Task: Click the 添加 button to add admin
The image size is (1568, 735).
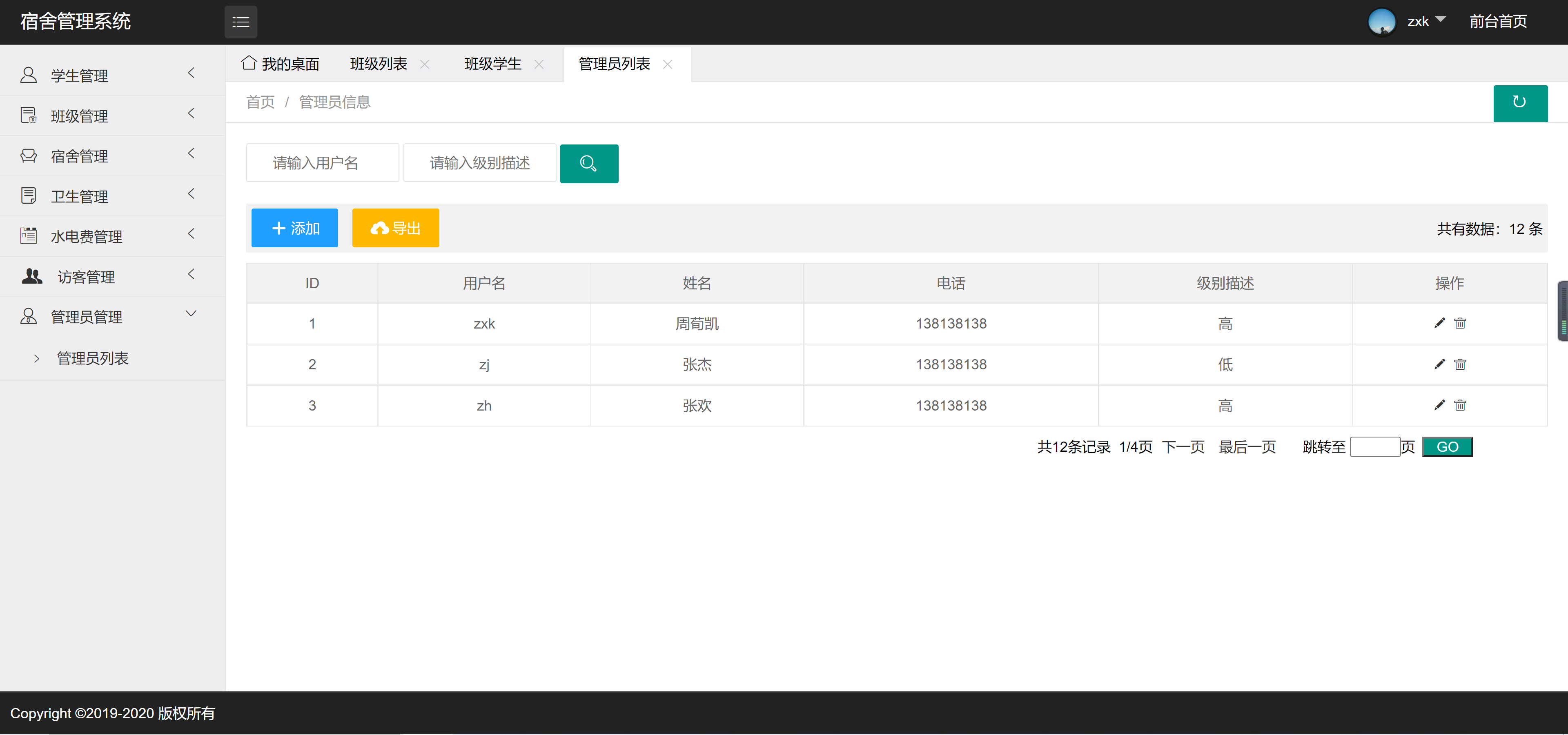Action: point(294,228)
